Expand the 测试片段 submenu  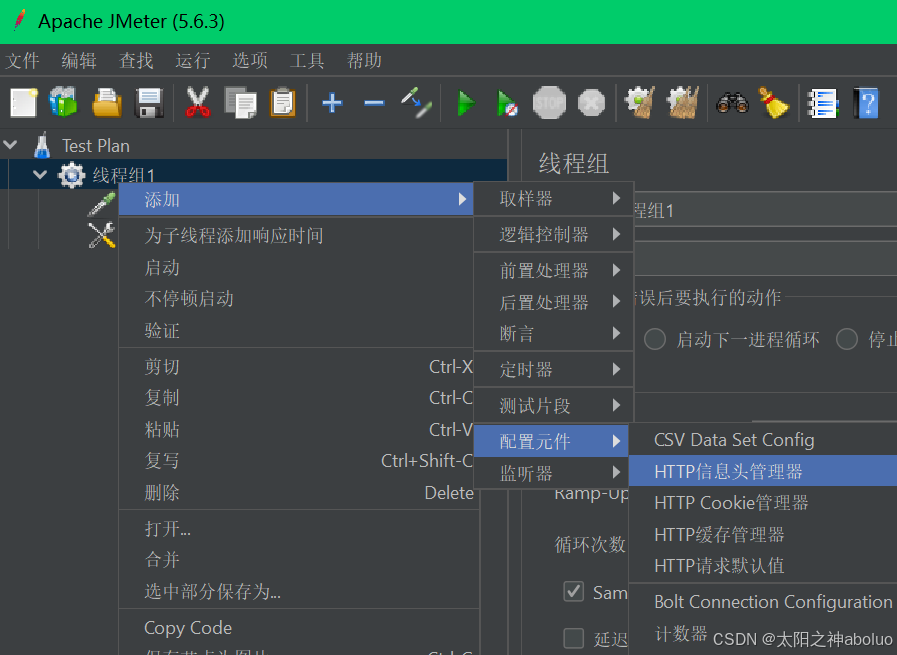click(x=553, y=406)
